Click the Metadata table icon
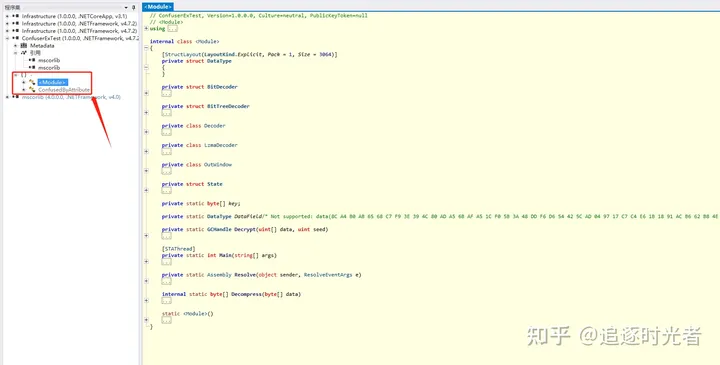 point(23,45)
